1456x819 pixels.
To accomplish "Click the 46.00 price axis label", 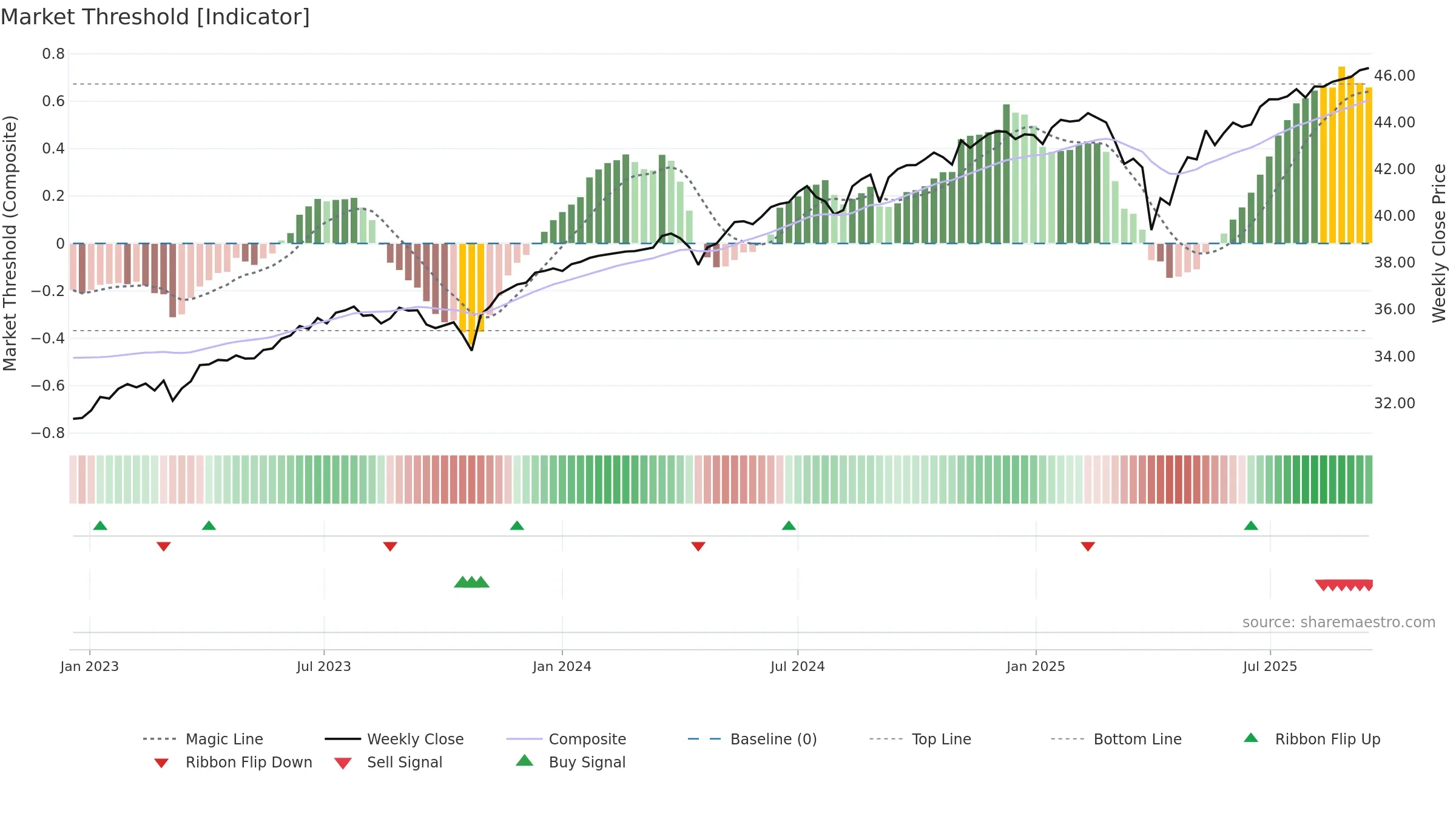I will (1395, 75).
